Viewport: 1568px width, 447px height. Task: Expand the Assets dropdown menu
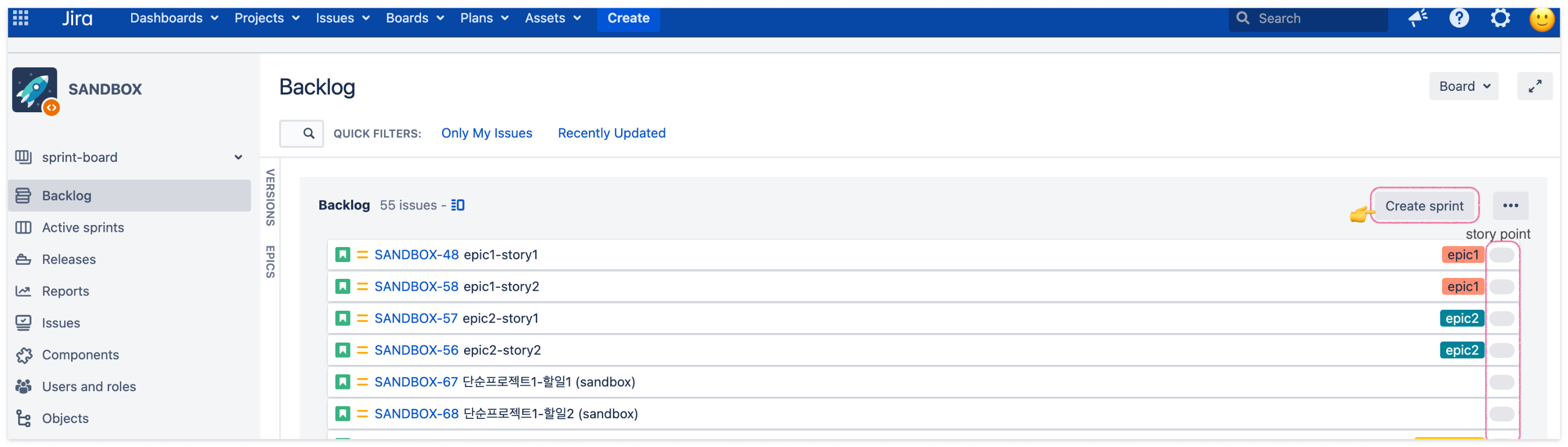552,18
